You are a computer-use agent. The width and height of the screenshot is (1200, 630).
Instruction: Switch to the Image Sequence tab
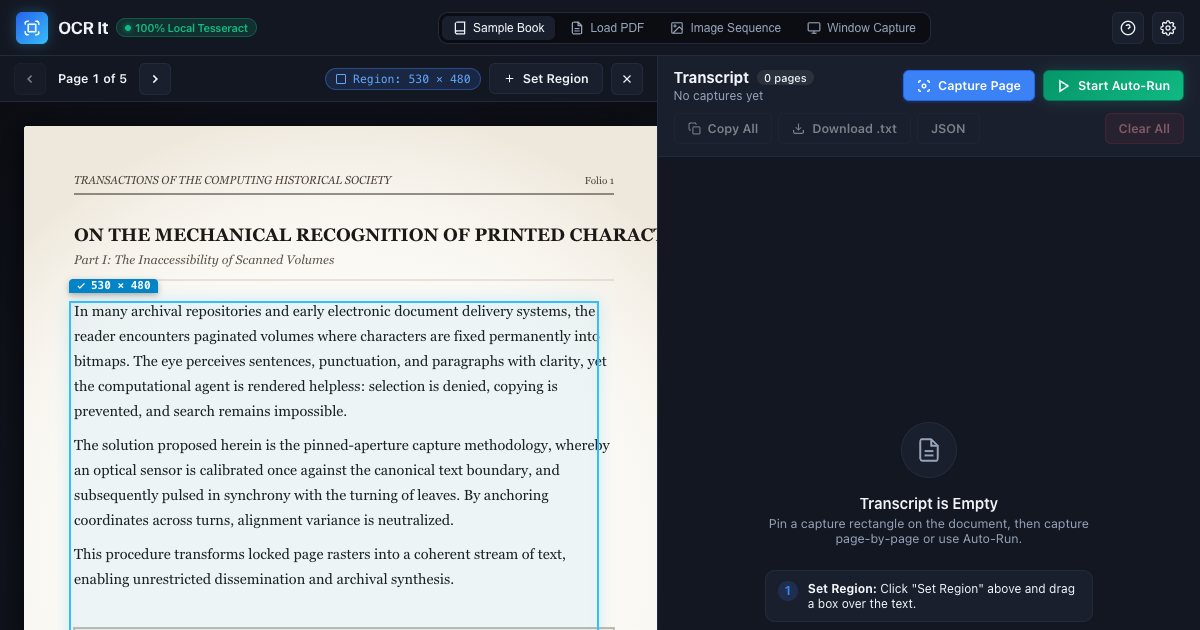(725, 28)
